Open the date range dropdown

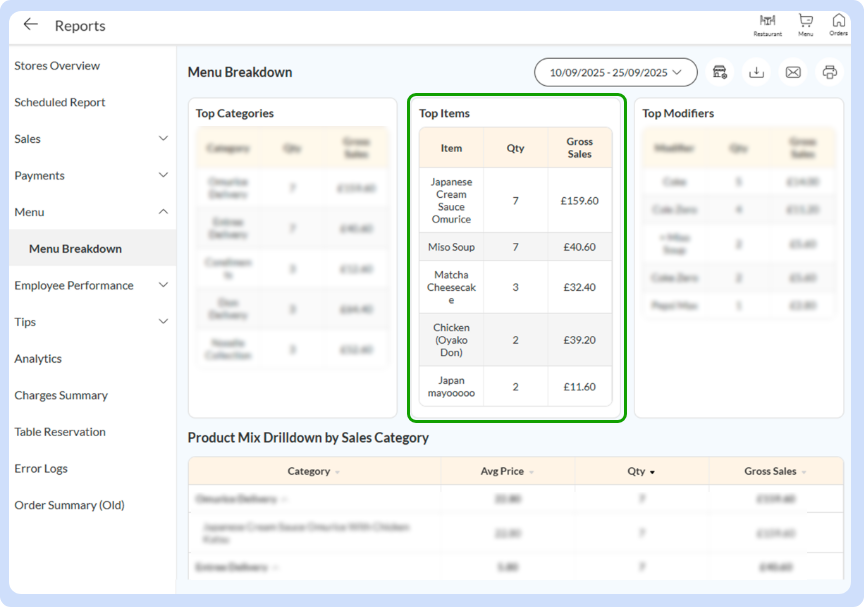(615, 72)
